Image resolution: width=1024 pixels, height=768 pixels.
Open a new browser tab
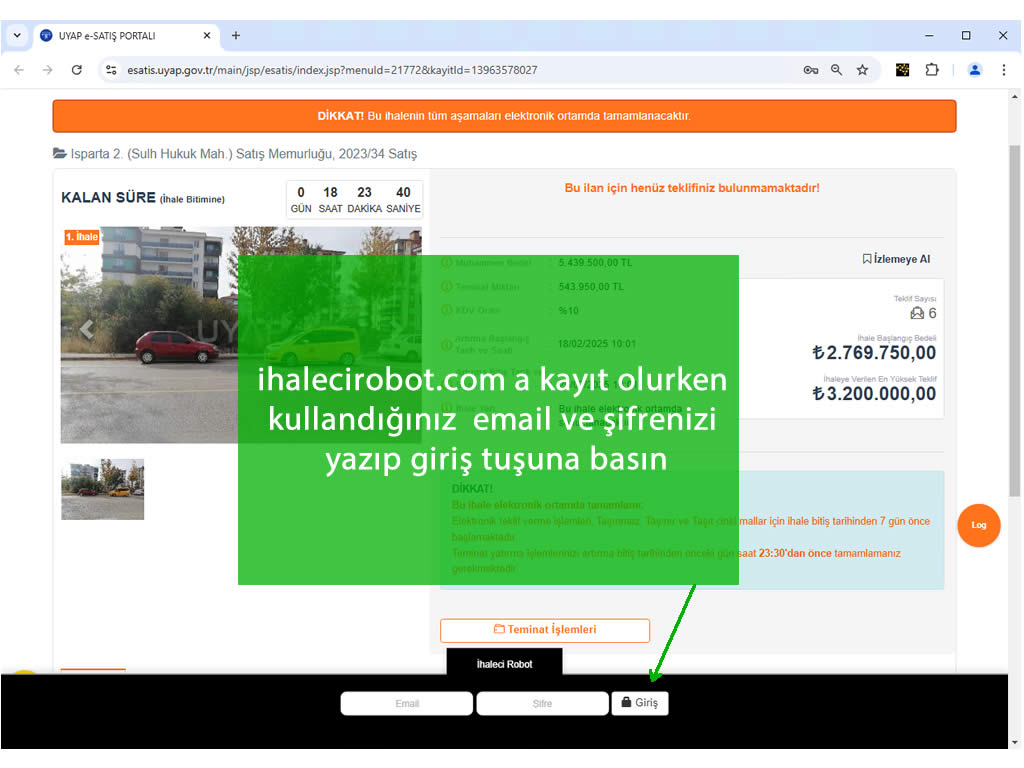[x=236, y=35]
